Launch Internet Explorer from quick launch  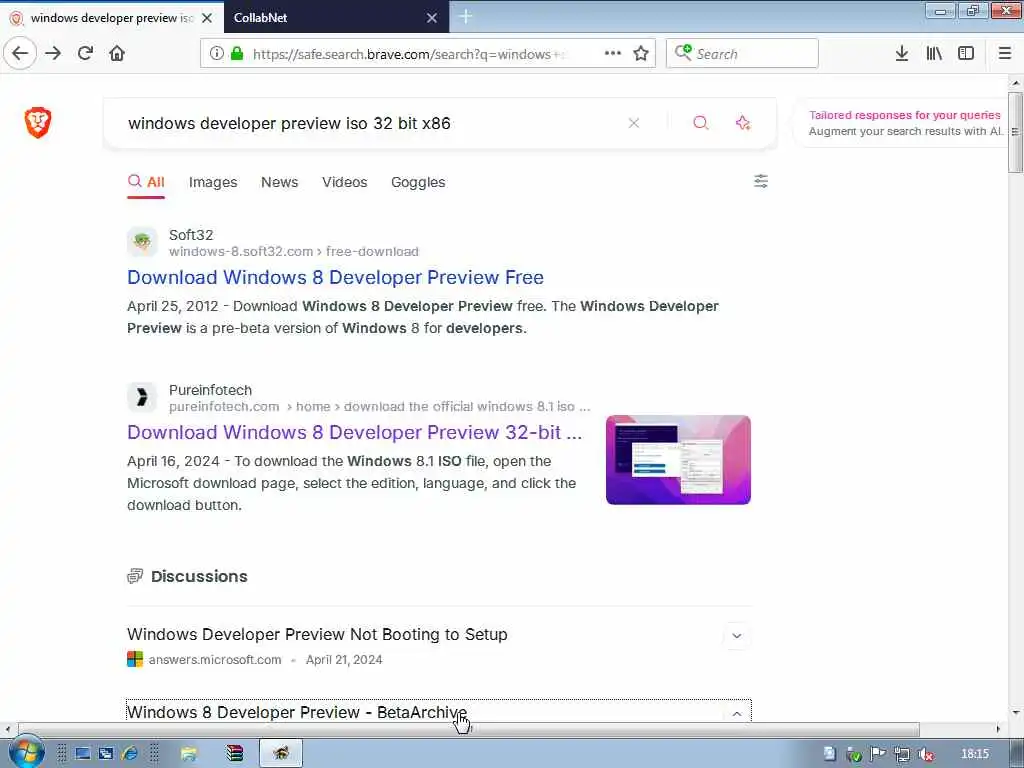129,754
